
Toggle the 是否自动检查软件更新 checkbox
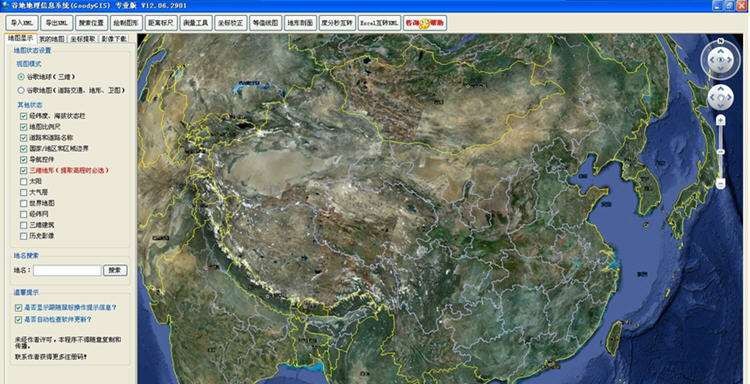click(x=19, y=319)
